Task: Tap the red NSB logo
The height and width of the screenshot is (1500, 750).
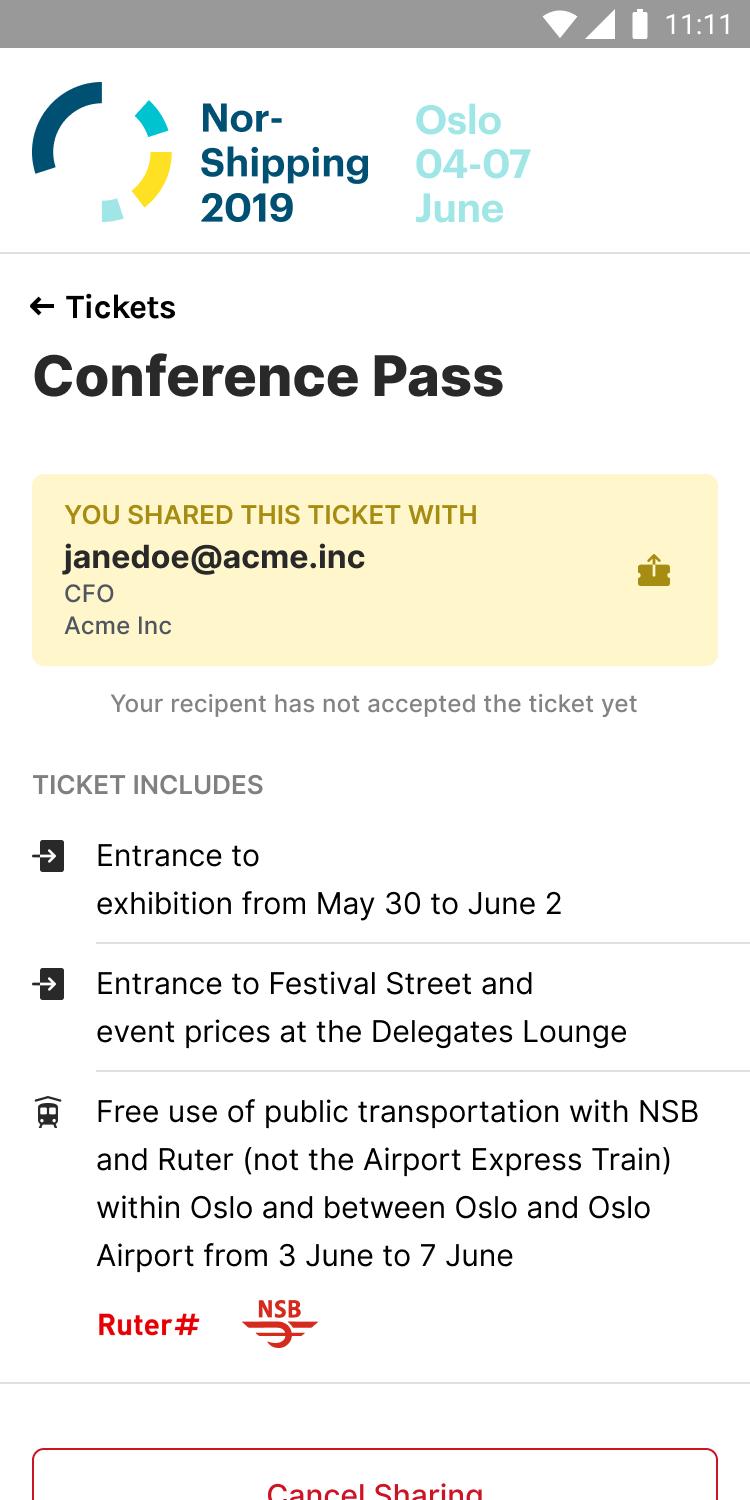Action: pos(279,1323)
